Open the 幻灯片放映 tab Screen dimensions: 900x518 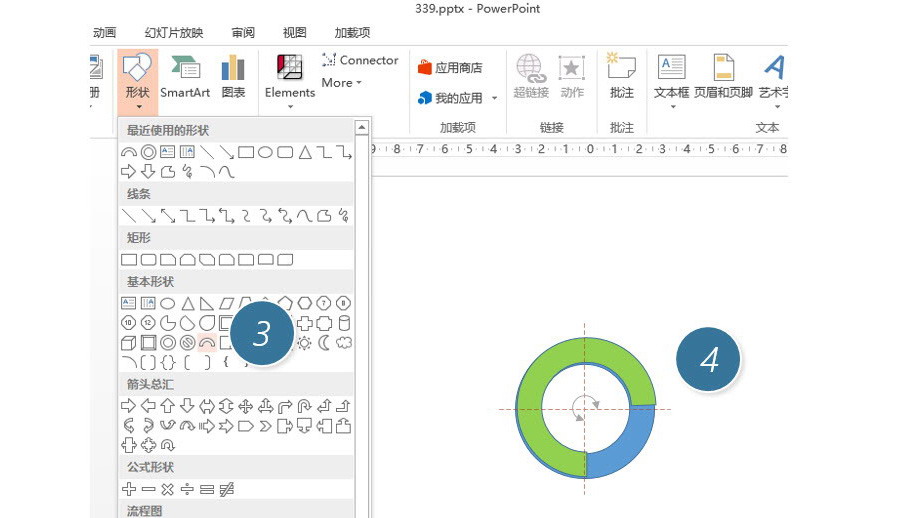click(173, 33)
